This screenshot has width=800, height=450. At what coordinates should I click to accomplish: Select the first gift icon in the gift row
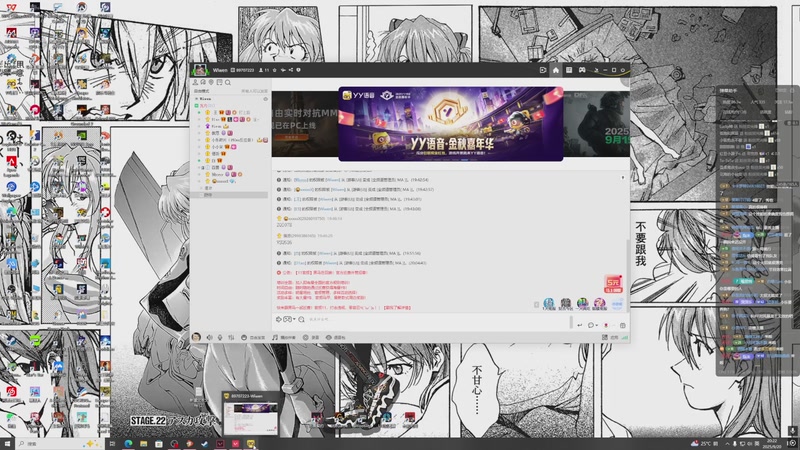tap(548, 304)
